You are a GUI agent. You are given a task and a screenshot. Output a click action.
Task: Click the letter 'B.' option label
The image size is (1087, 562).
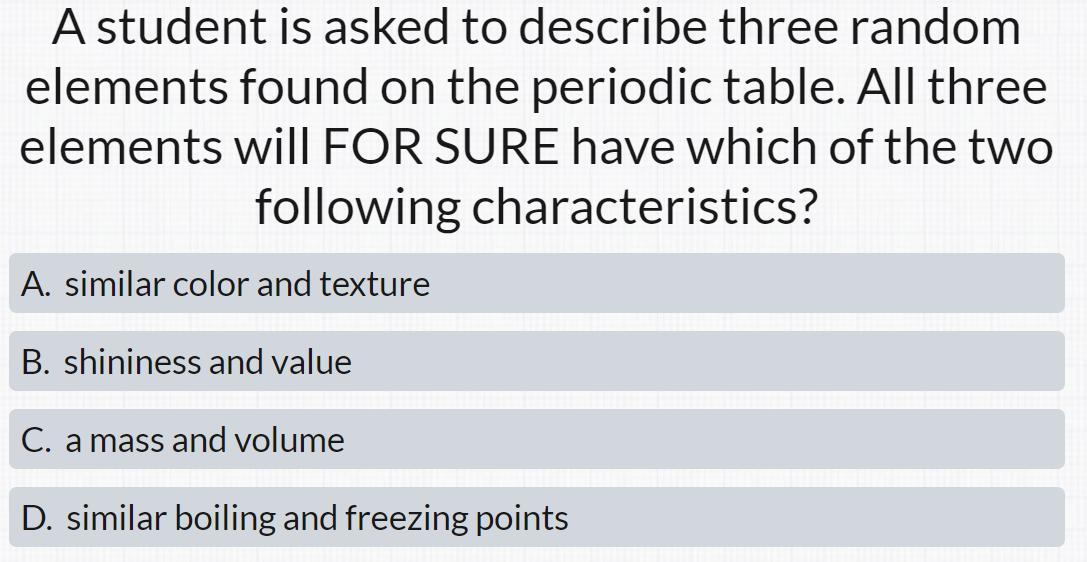38,363
